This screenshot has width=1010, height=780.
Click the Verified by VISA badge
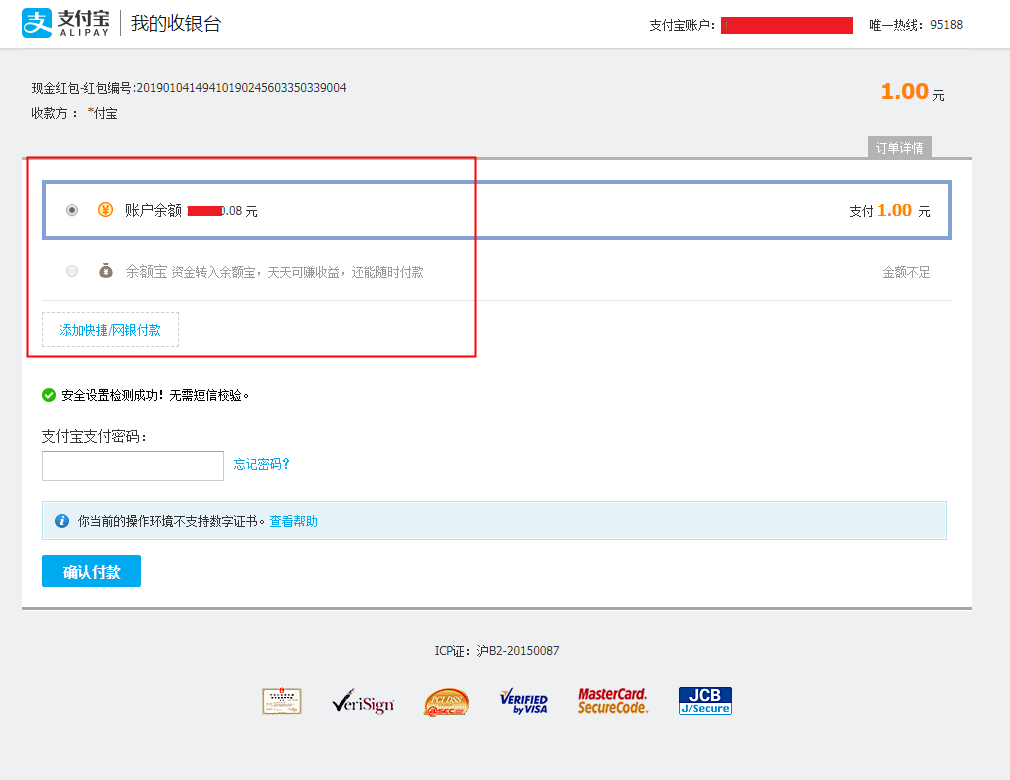coord(524,701)
